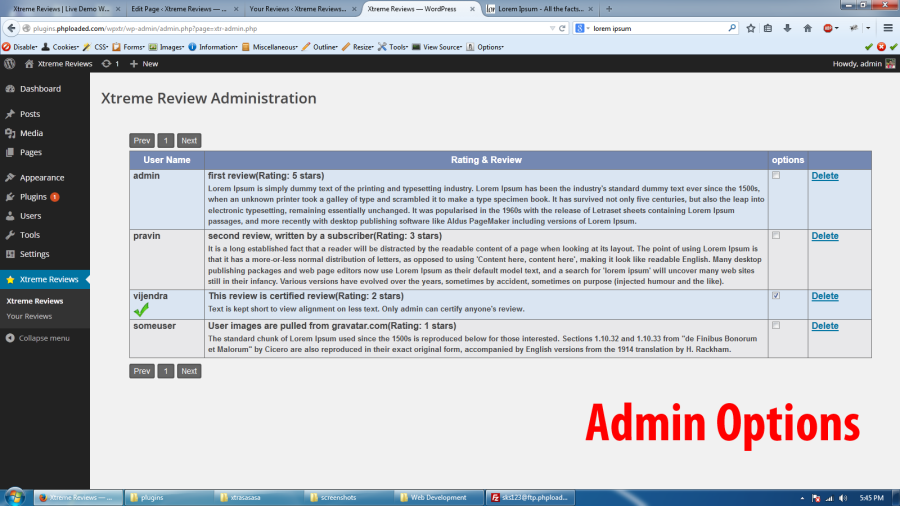Check the options box for admin's review
Viewport: 900px width, 506px height.
776,176
